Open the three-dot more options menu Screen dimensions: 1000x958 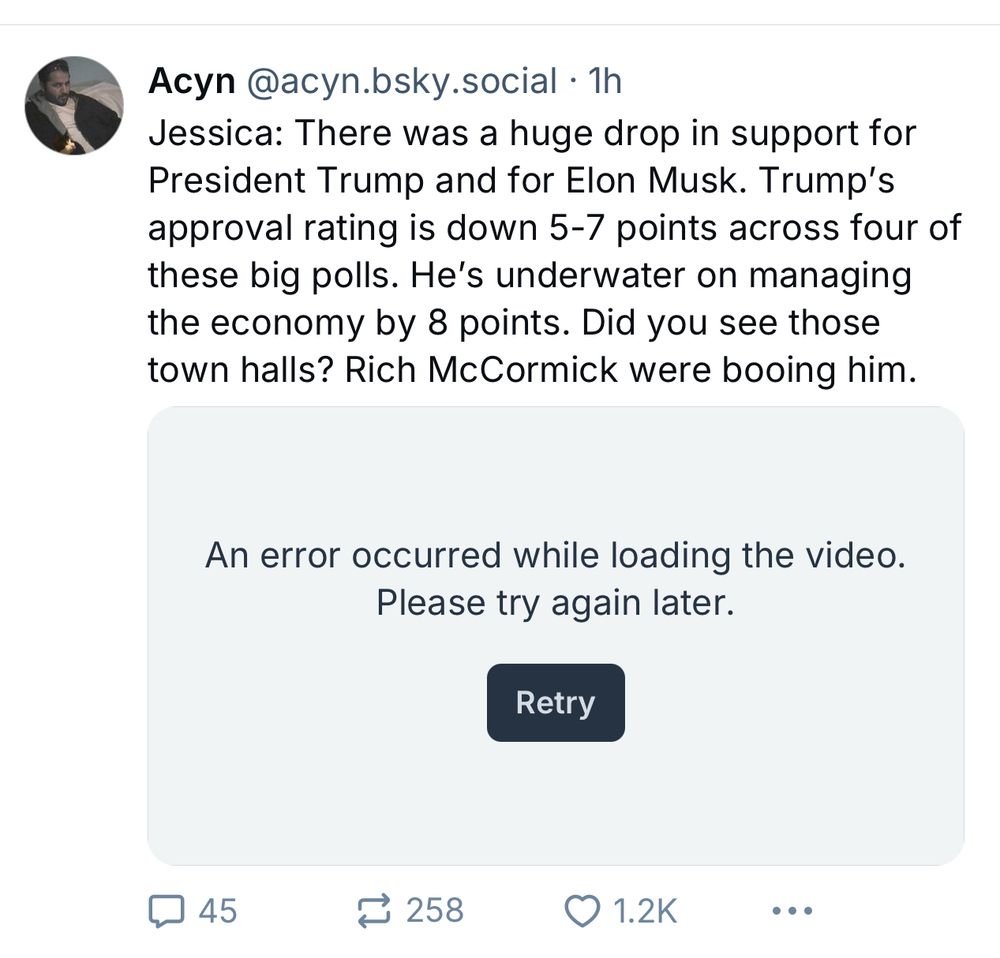click(x=793, y=911)
